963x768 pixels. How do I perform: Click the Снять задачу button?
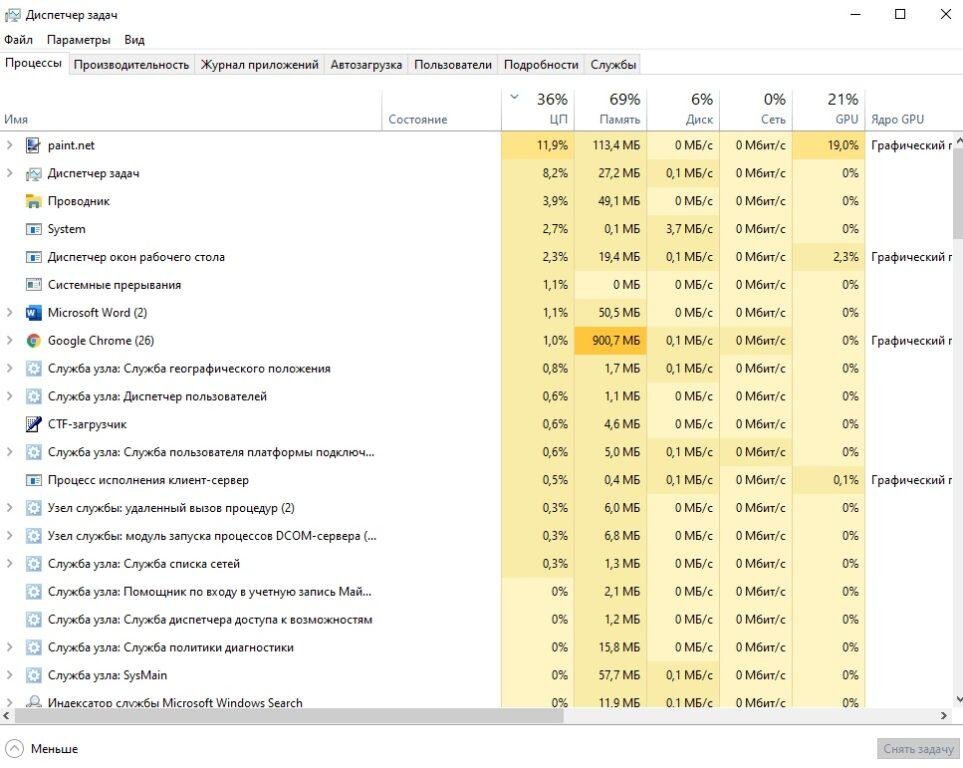click(918, 749)
